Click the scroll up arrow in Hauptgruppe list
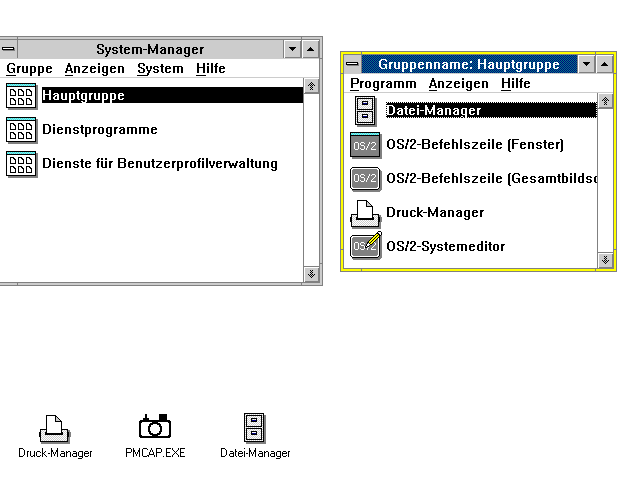 [x=605, y=101]
